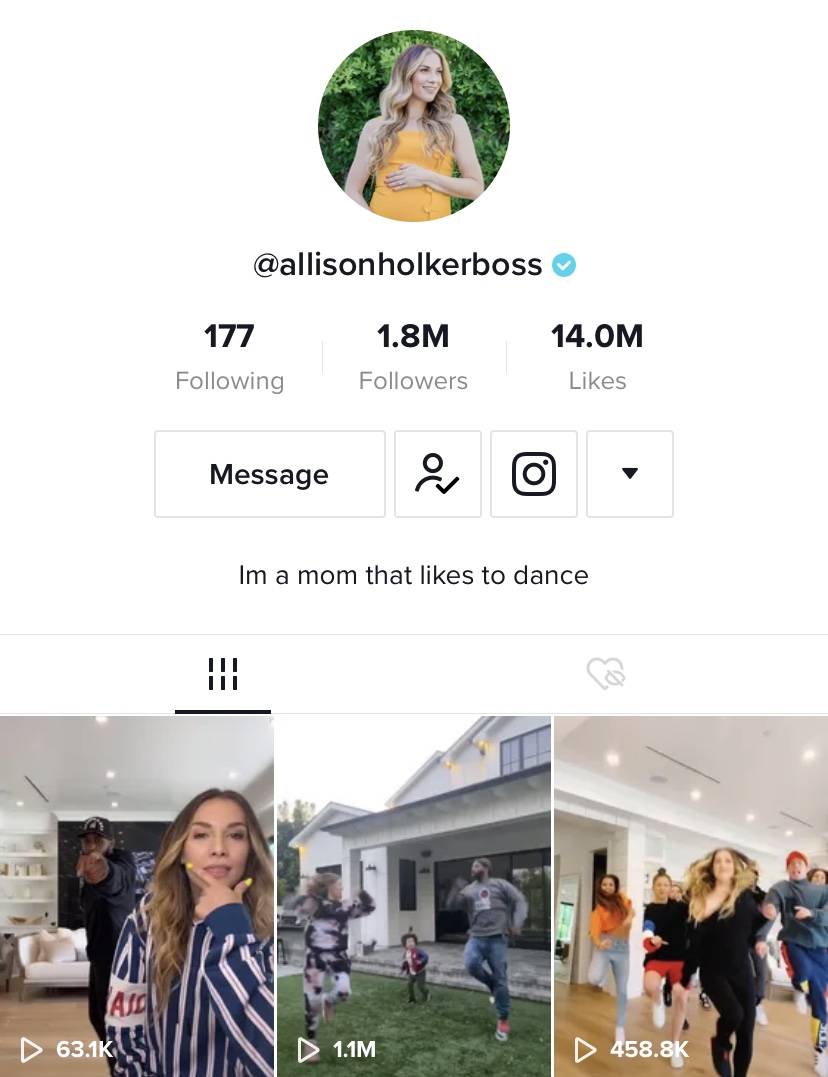
Task: Open the video with 63.1K views
Action: pyautogui.click(x=137, y=896)
